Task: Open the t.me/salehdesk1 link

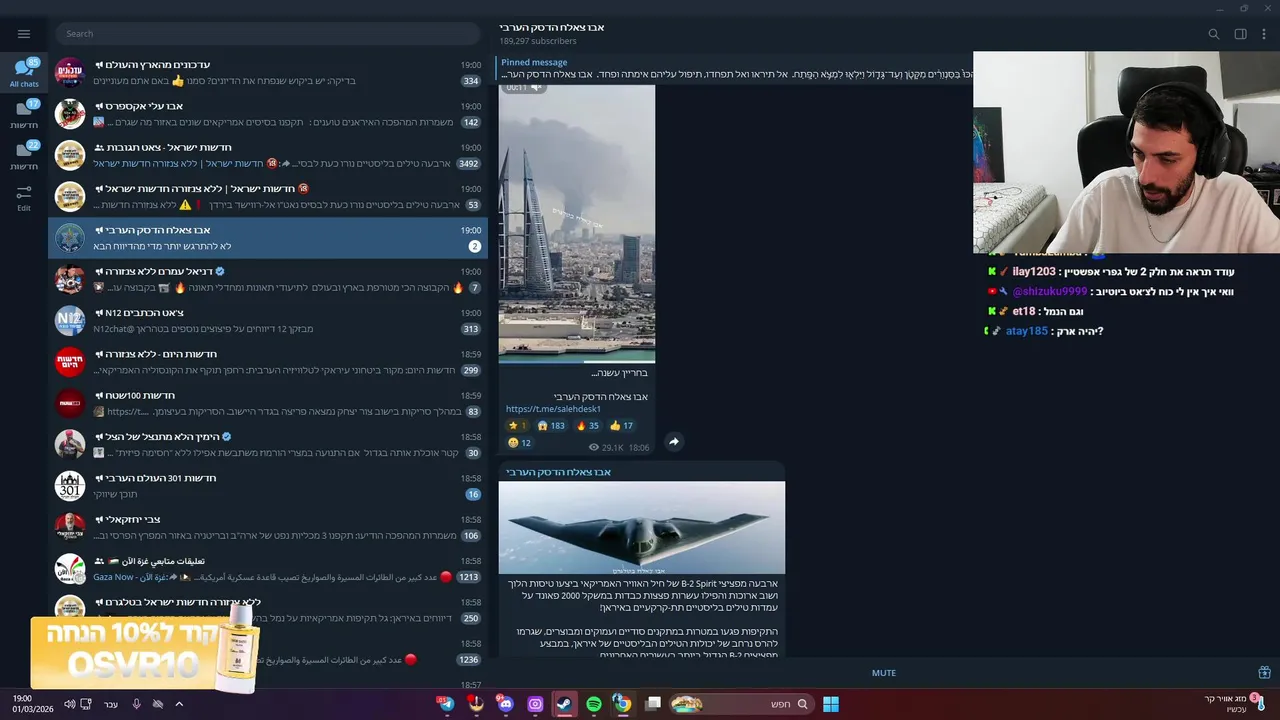Action: pyautogui.click(x=553, y=409)
